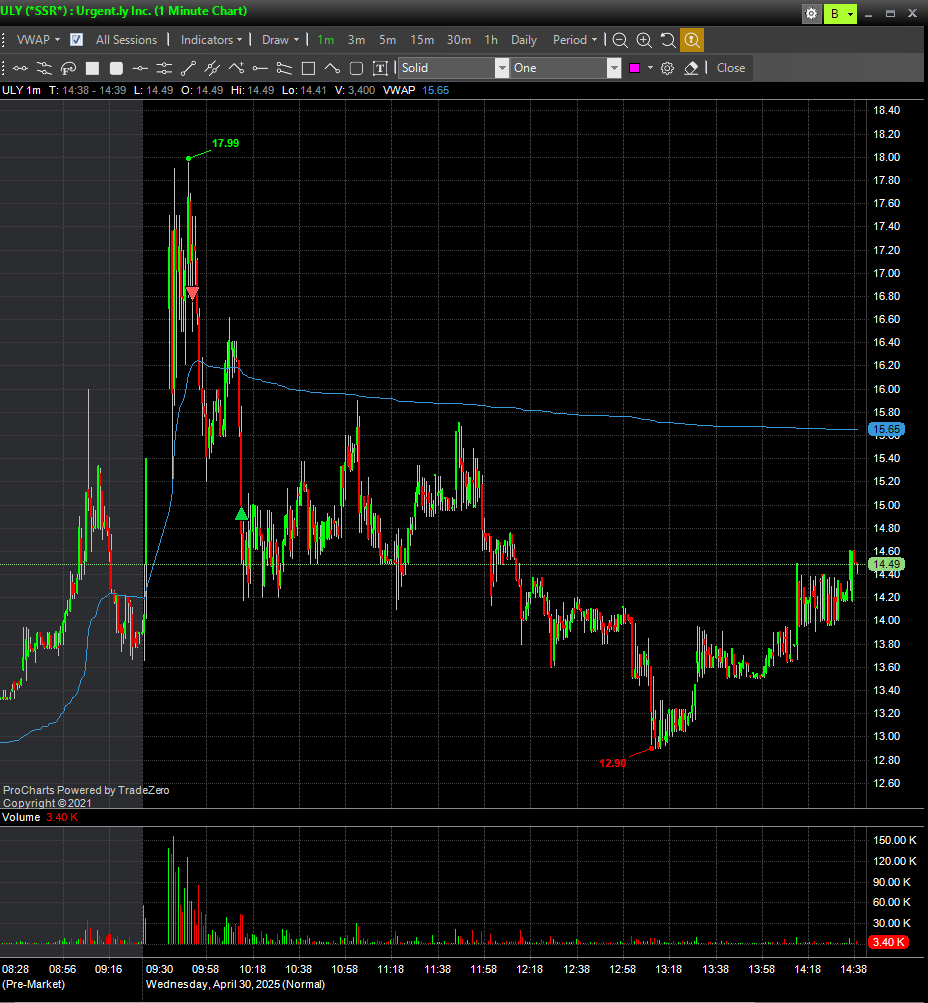Zoom out of the chart
Viewport: 928px width, 1003px height.
click(x=620, y=40)
